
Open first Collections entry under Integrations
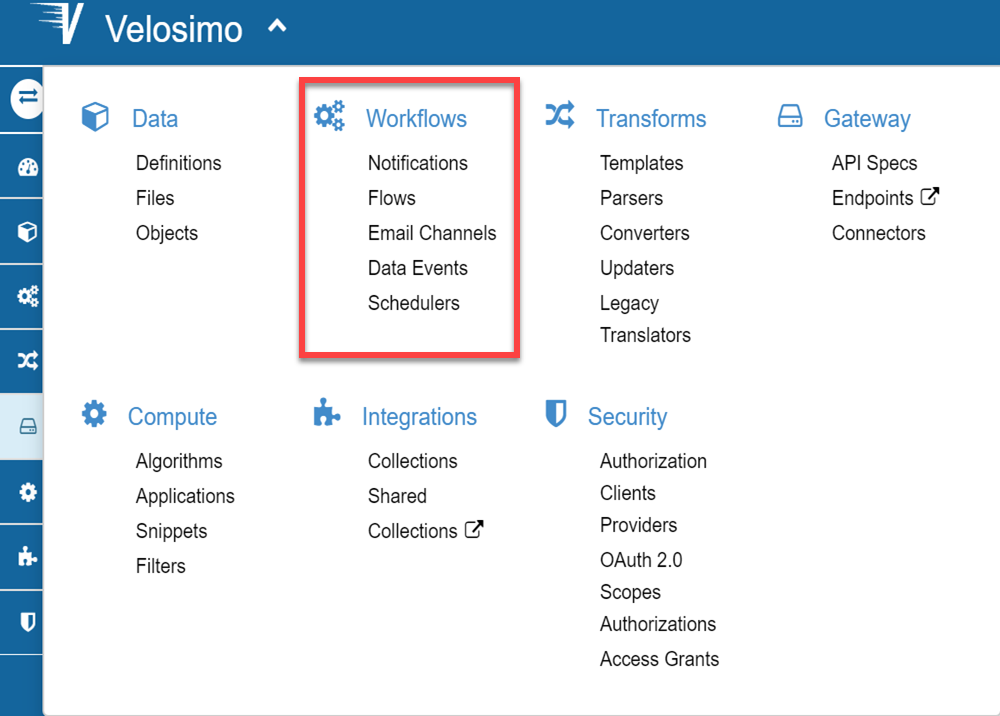pyautogui.click(x=413, y=462)
